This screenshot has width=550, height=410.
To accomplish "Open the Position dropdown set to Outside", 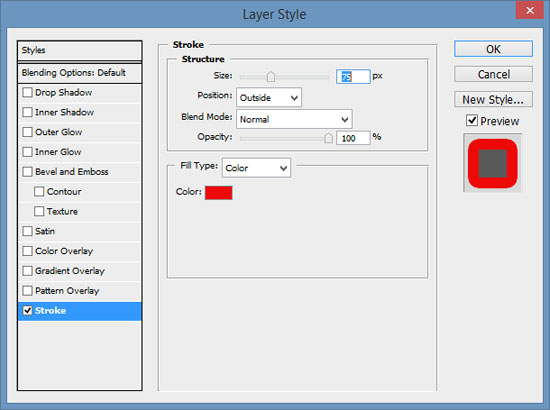I will (269, 98).
